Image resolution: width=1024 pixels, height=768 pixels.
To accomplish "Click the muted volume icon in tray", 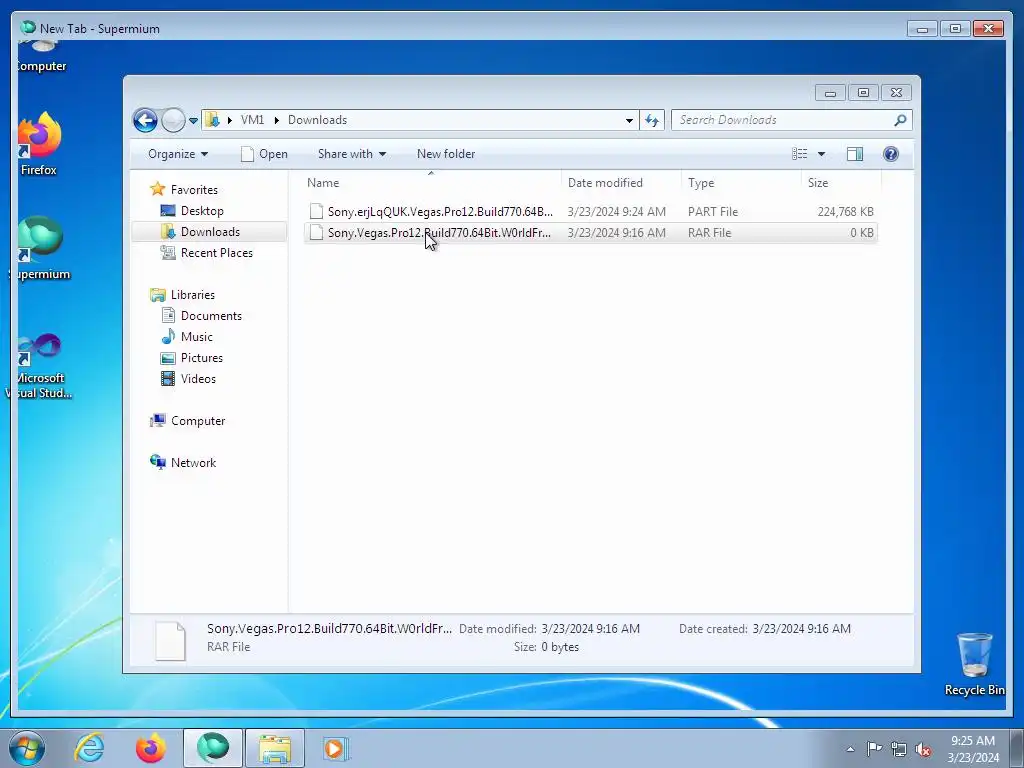I will tap(923, 749).
